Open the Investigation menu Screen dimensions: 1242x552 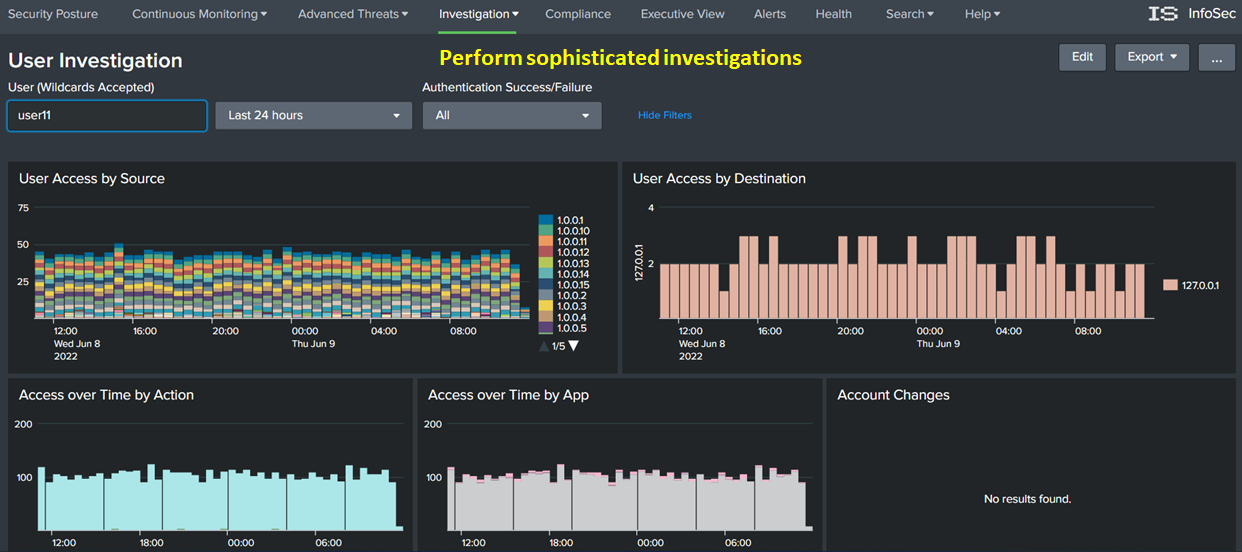pos(478,14)
